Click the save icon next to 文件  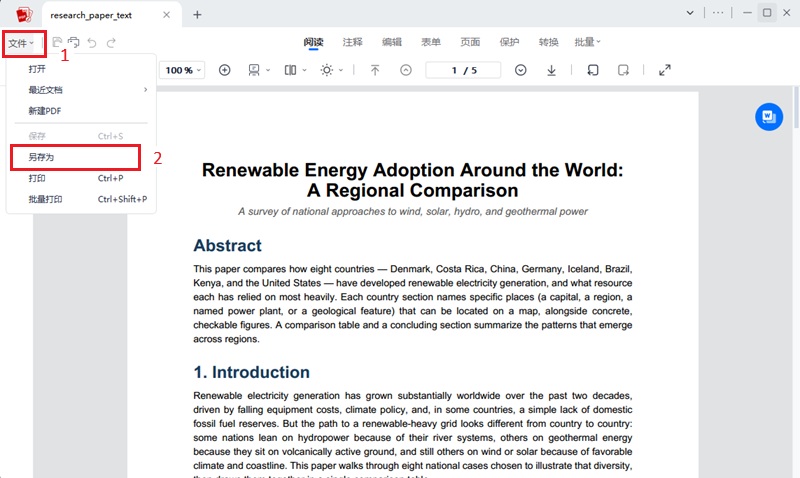pyautogui.click(x=57, y=42)
